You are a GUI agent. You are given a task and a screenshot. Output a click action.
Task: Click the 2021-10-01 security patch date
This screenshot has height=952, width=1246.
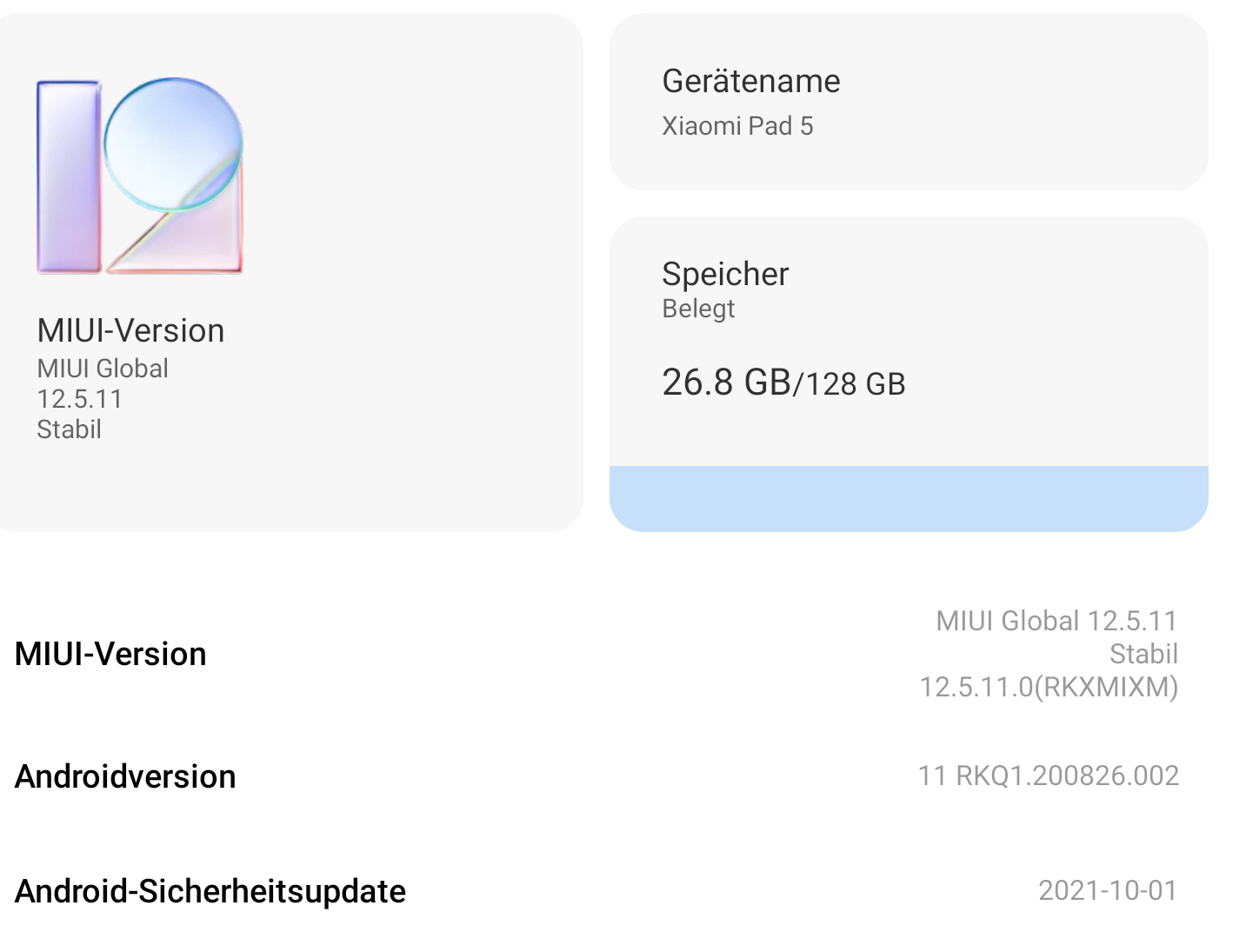tap(1108, 890)
